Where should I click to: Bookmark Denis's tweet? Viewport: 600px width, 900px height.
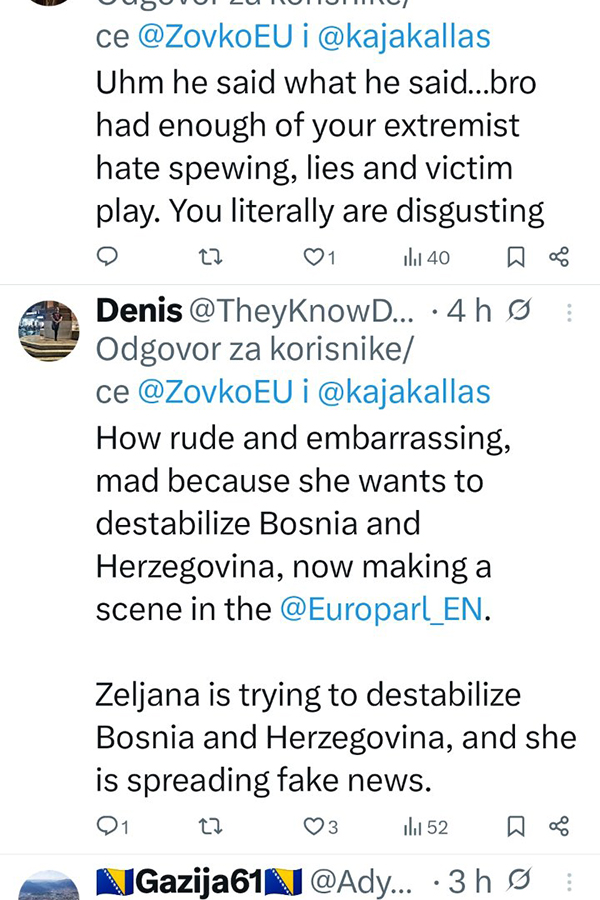point(516,826)
